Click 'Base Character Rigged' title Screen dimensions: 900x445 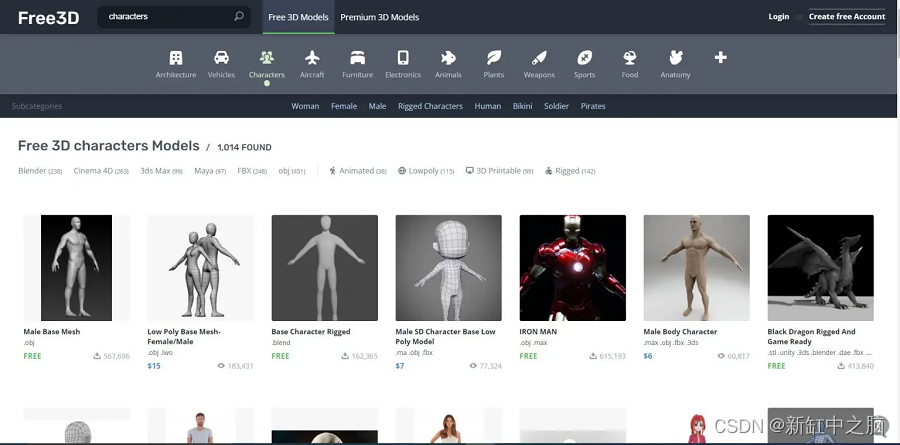pos(311,331)
